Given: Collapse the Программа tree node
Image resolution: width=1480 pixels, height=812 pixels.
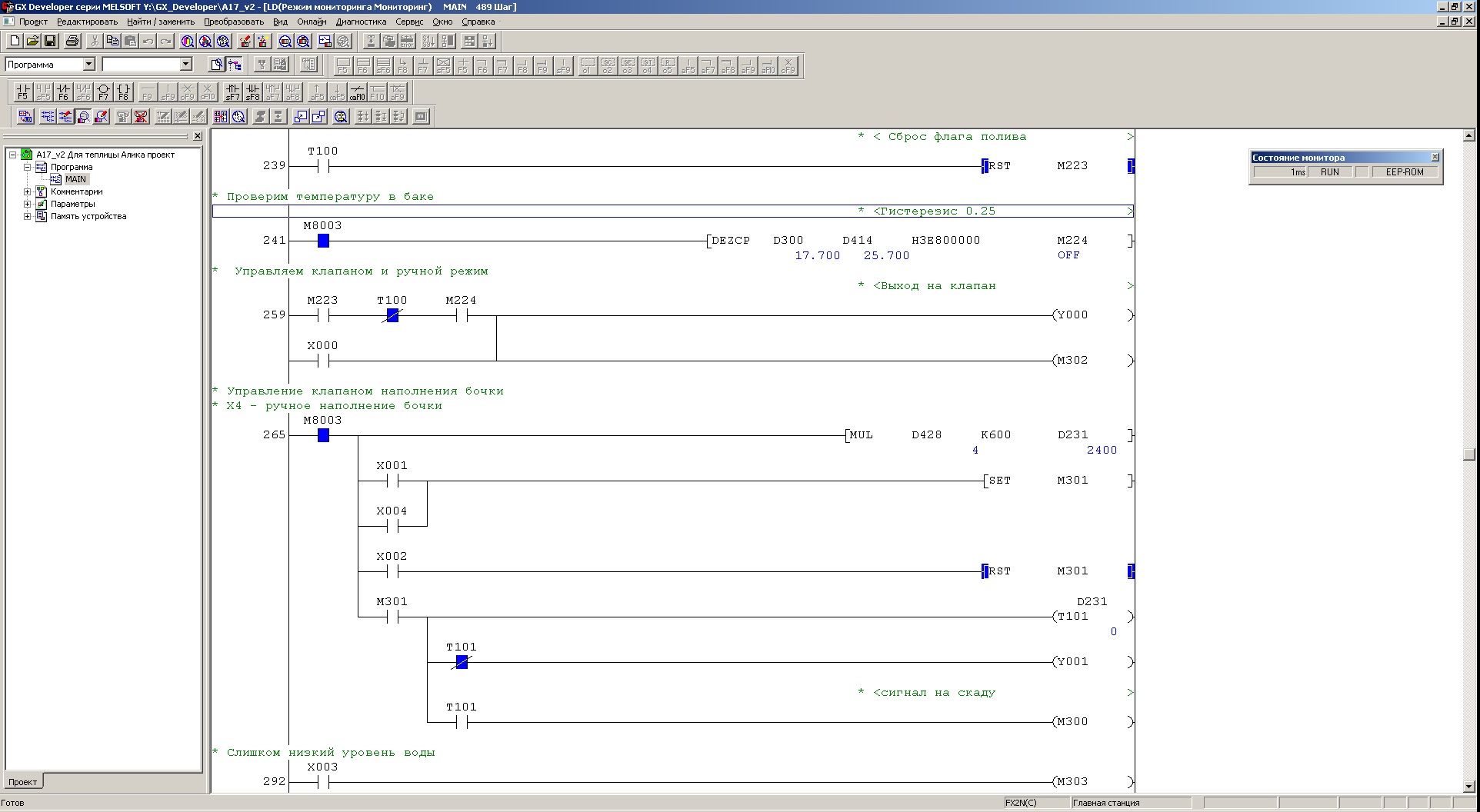Looking at the screenshot, I should pyautogui.click(x=27, y=167).
